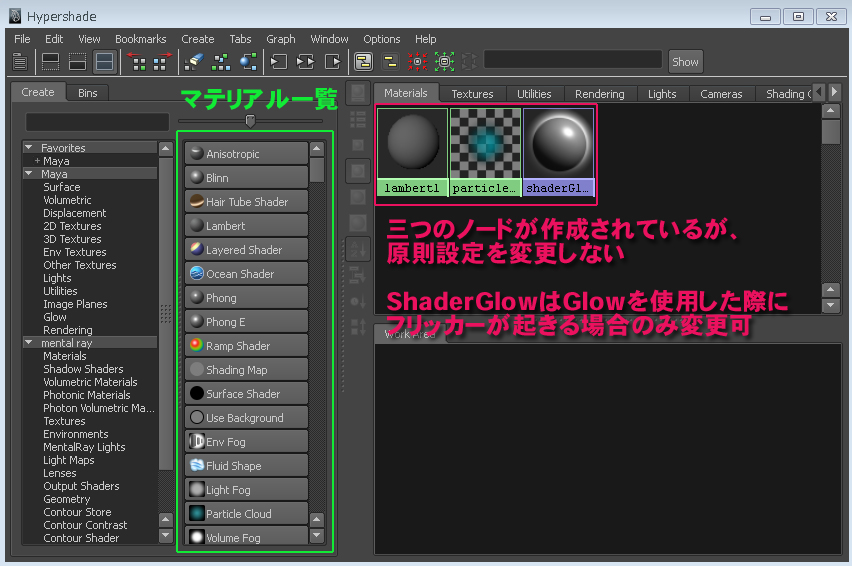Screen dimensions: 852x566
Task: Toggle the highlighted container view icon
Action: (364, 61)
